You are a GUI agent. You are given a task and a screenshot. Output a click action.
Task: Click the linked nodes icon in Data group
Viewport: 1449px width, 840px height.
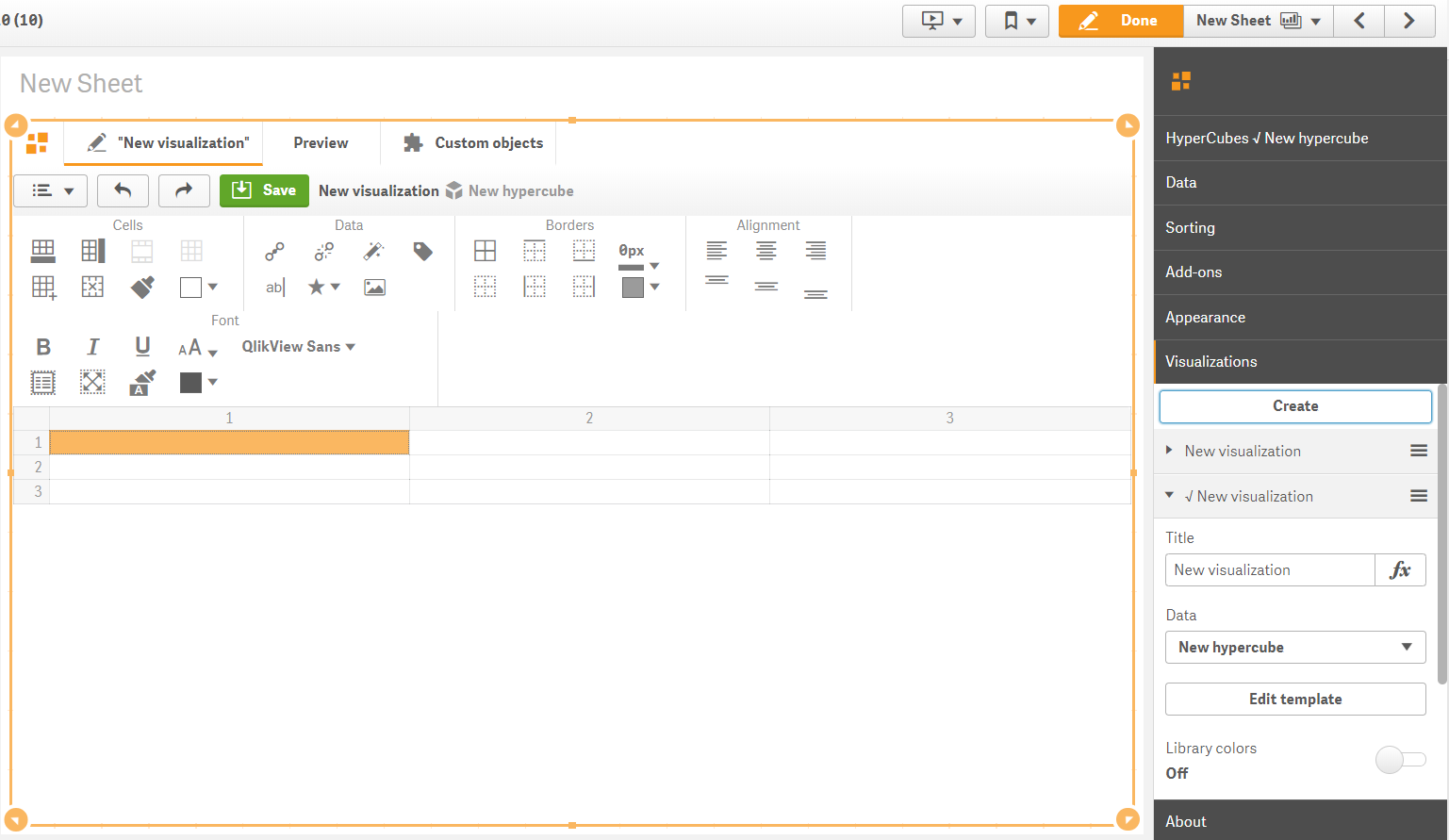[274, 251]
